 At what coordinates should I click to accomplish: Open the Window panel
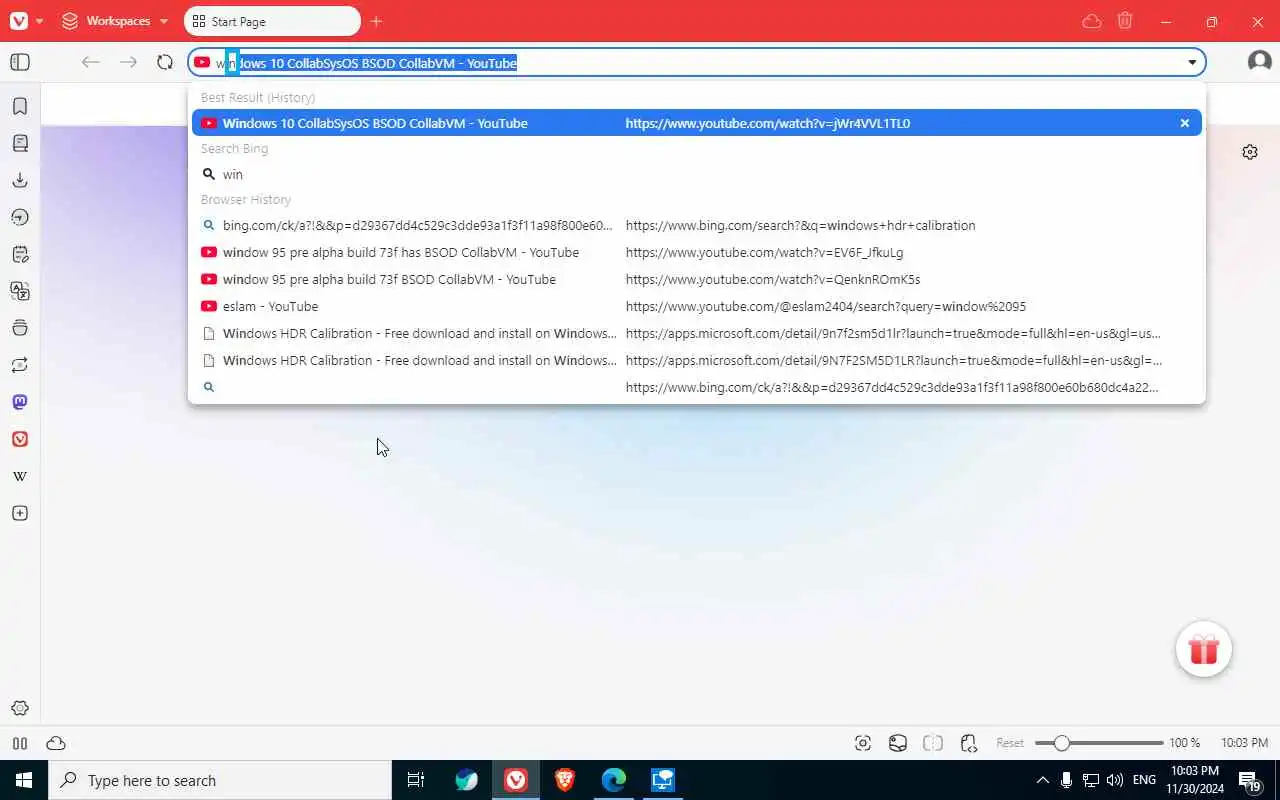tap(20, 328)
